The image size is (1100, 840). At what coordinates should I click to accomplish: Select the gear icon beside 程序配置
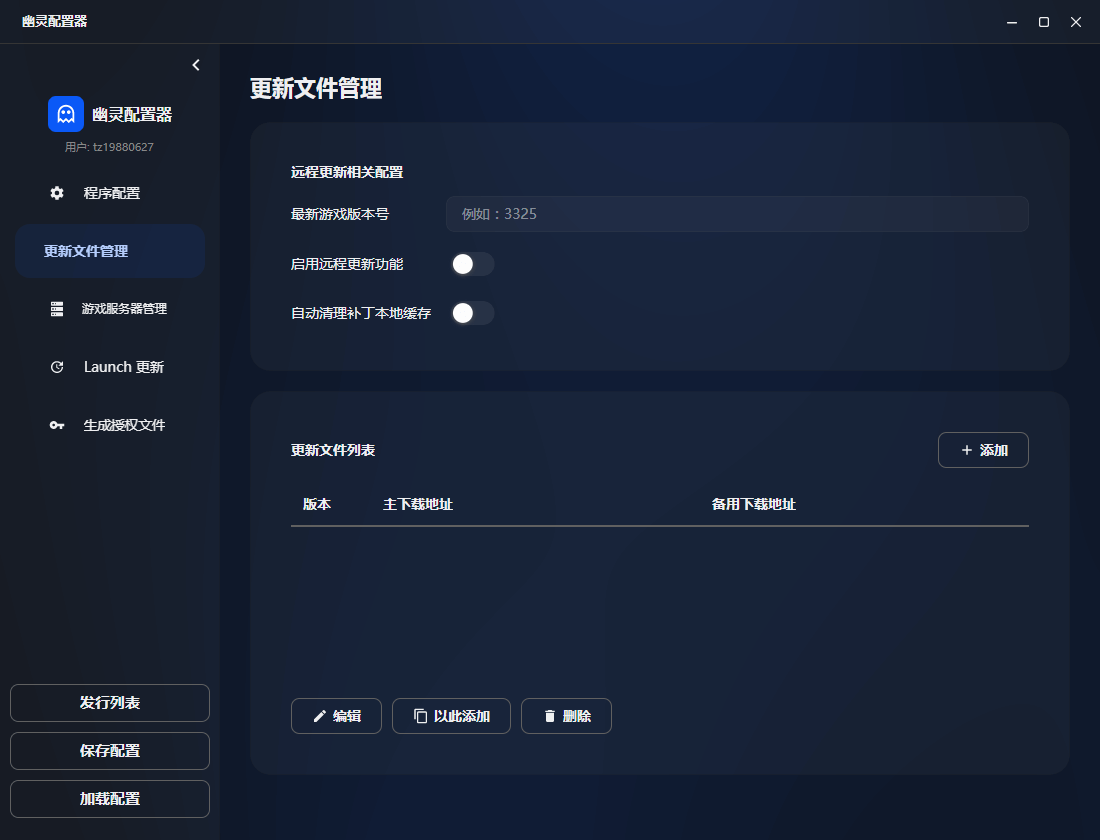(x=56, y=193)
